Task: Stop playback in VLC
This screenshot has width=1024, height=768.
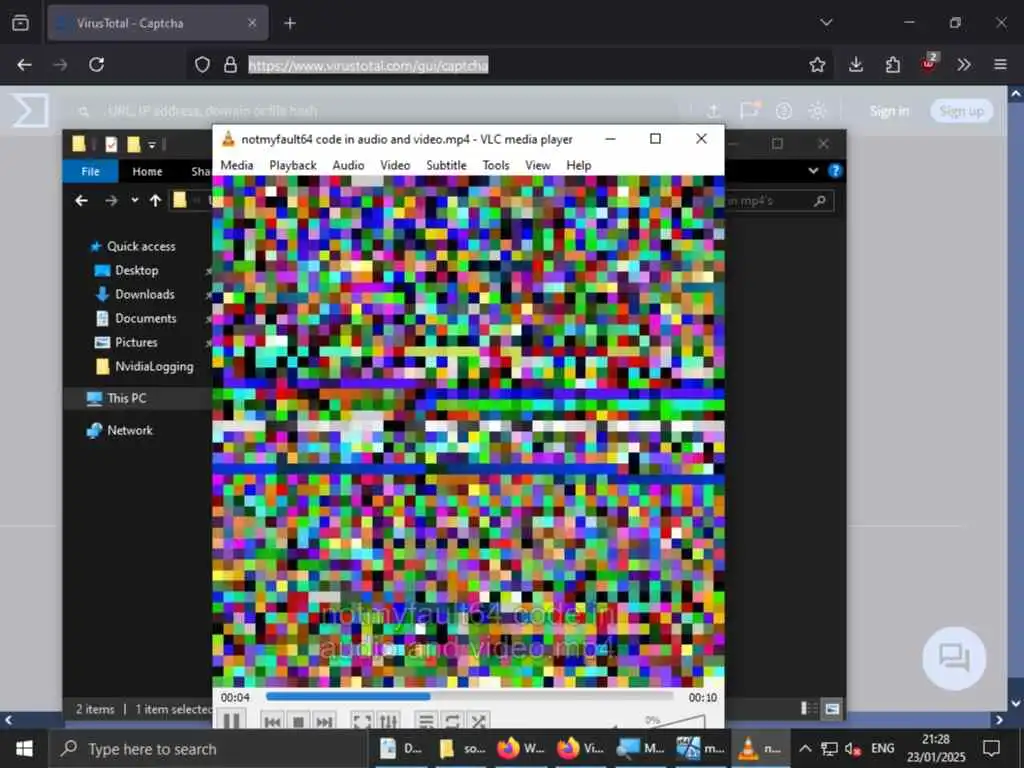Action: (298, 722)
